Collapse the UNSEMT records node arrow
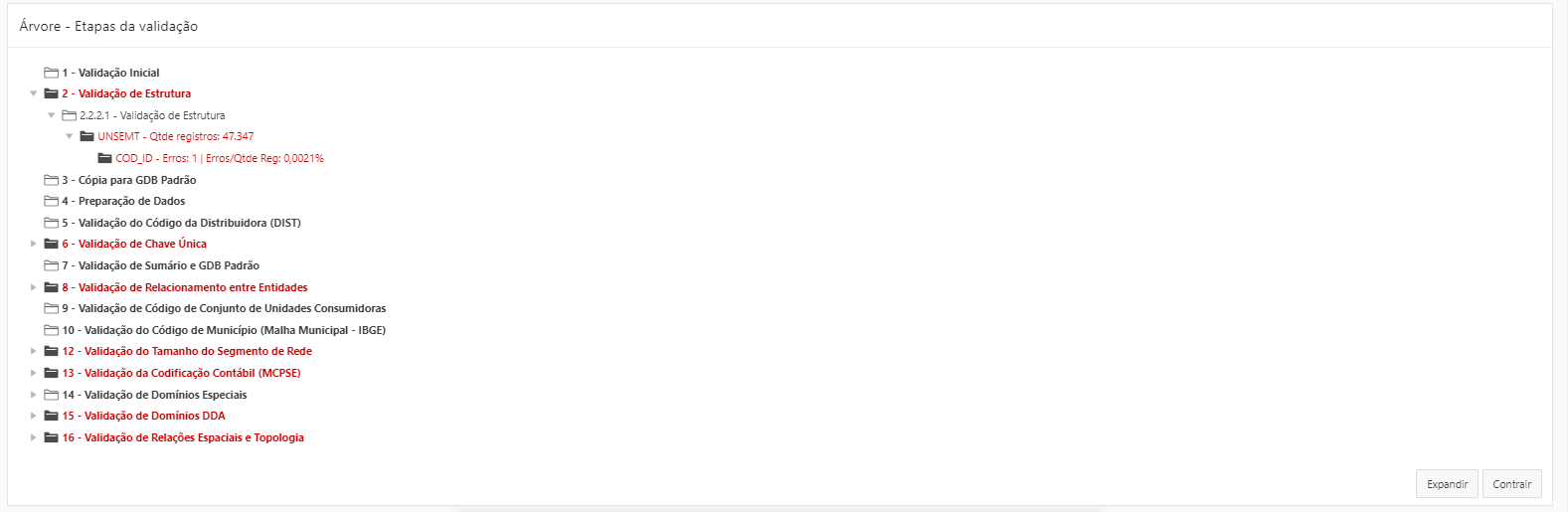 (x=70, y=137)
